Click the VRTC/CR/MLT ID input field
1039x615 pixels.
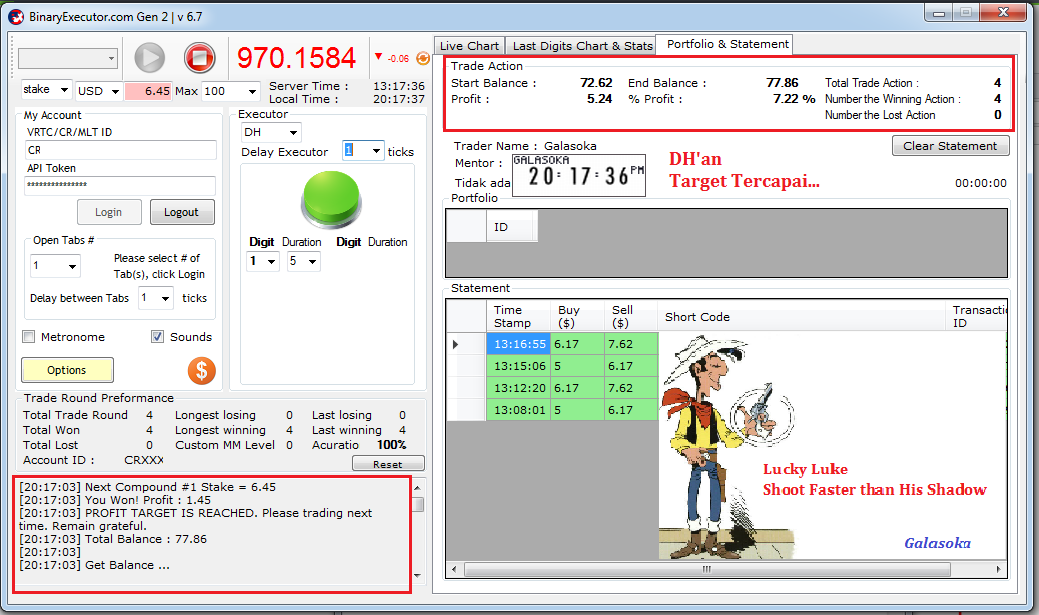[121, 150]
